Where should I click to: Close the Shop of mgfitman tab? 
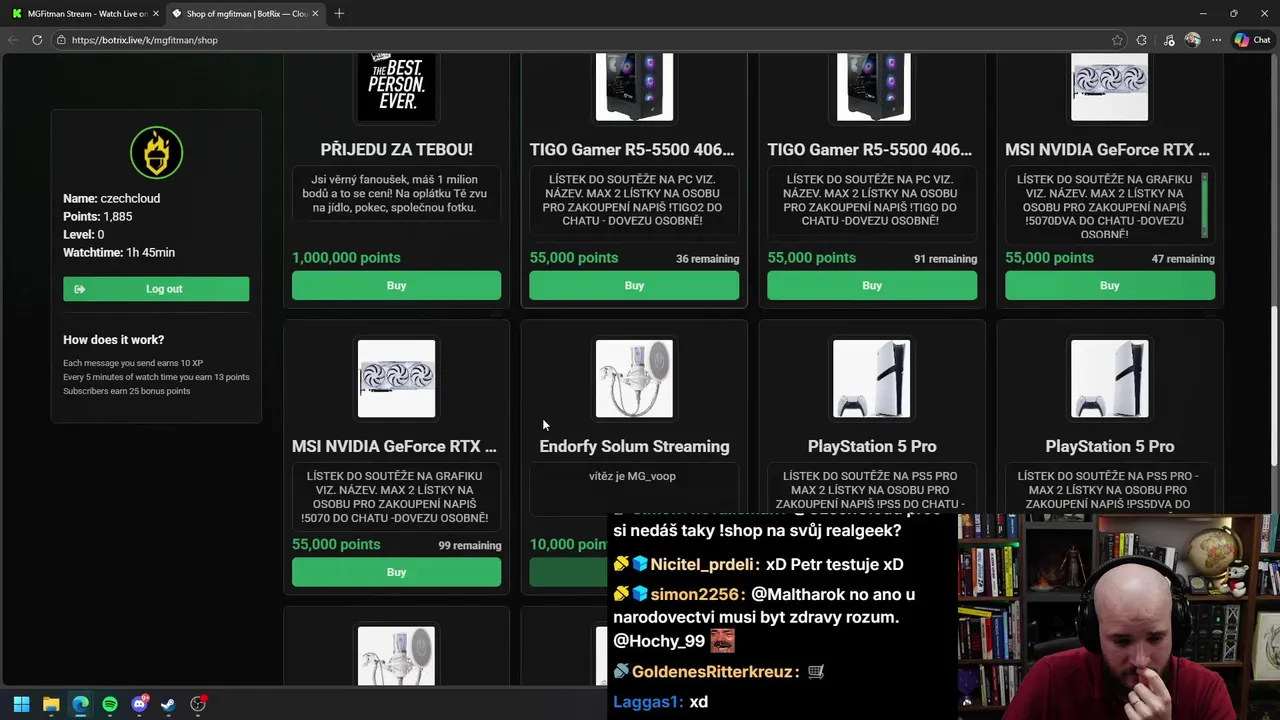(316, 13)
